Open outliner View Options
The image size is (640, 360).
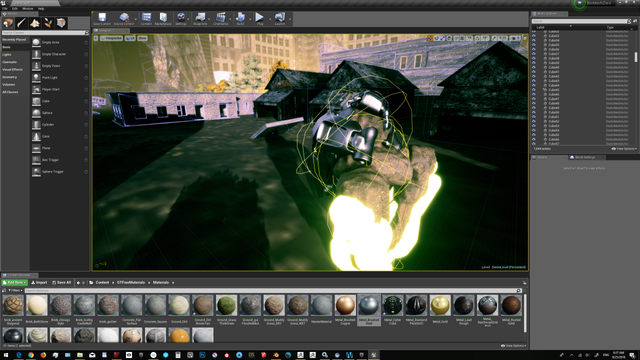point(624,149)
